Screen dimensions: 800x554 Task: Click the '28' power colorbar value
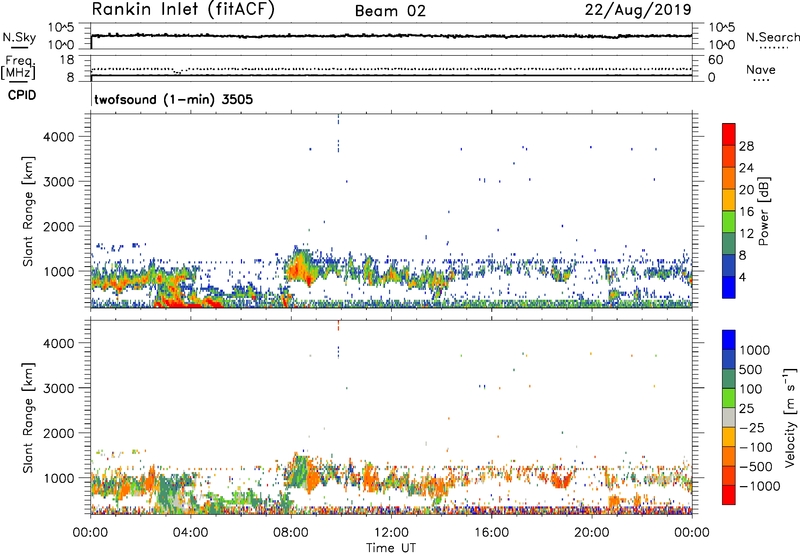tap(746, 146)
